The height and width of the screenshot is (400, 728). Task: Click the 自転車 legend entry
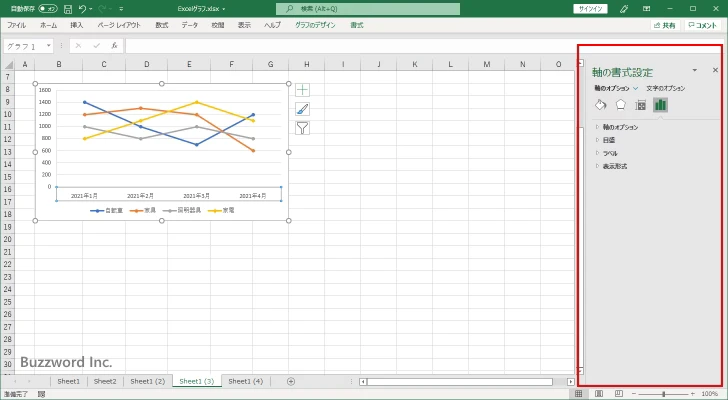pos(107,210)
